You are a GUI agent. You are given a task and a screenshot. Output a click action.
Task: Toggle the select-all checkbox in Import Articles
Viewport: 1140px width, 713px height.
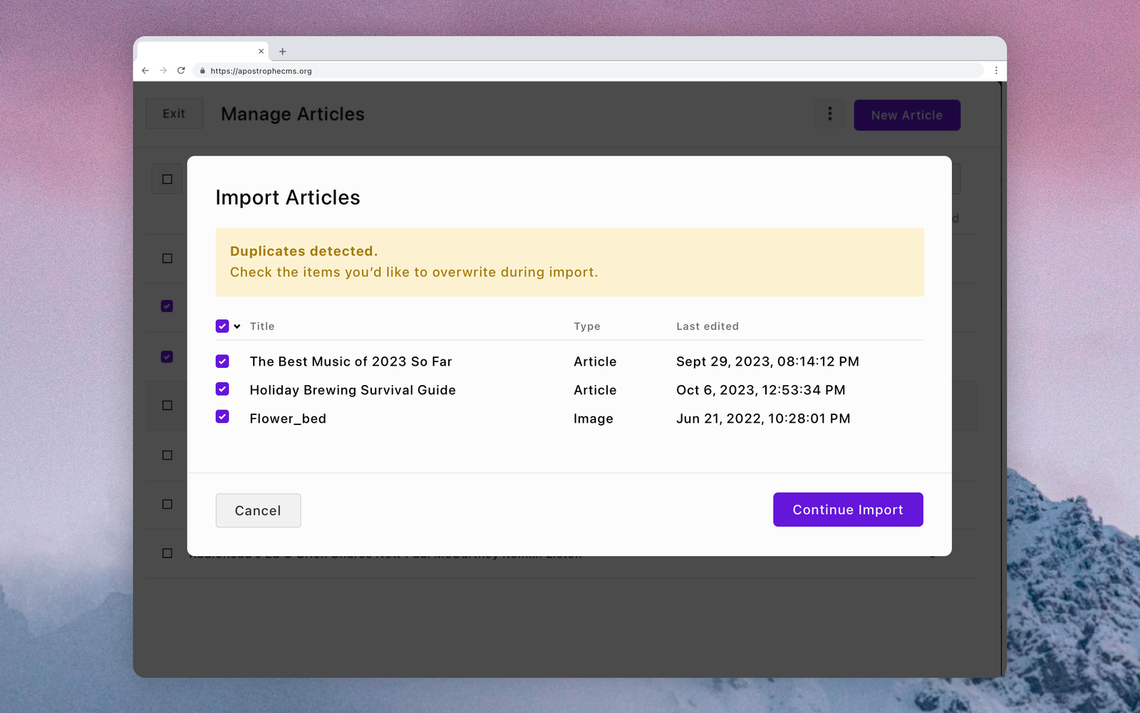222,326
